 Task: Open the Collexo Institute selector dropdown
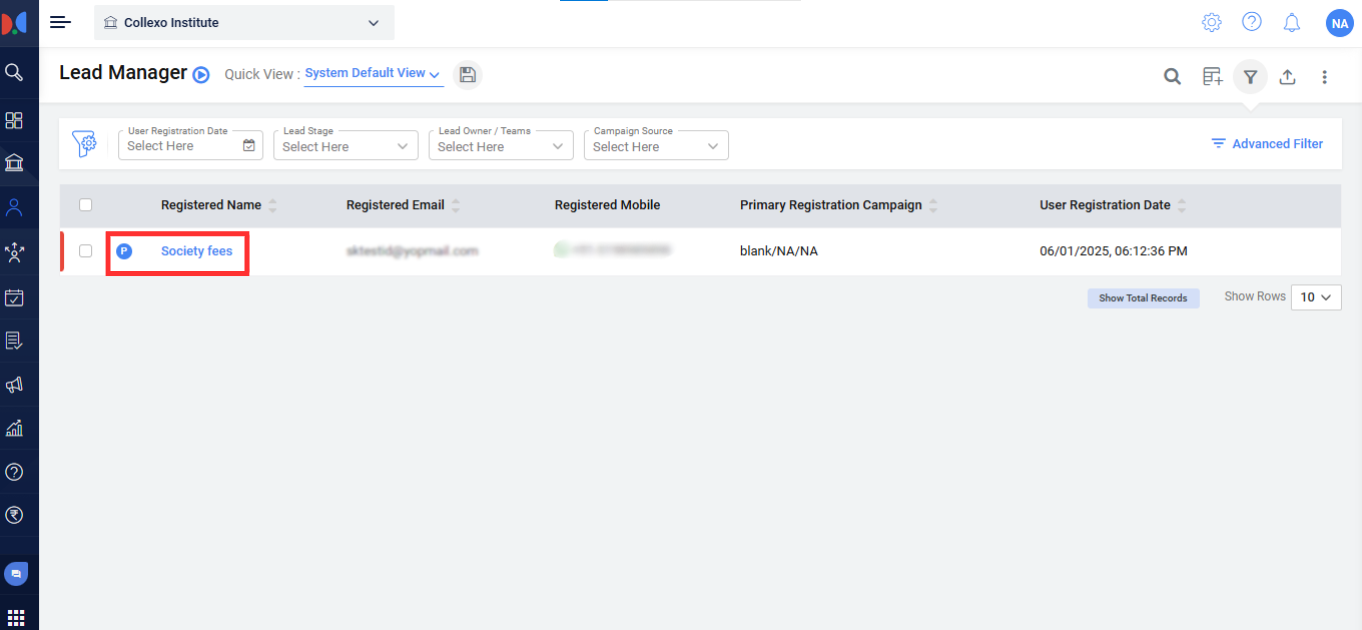[x=244, y=22]
